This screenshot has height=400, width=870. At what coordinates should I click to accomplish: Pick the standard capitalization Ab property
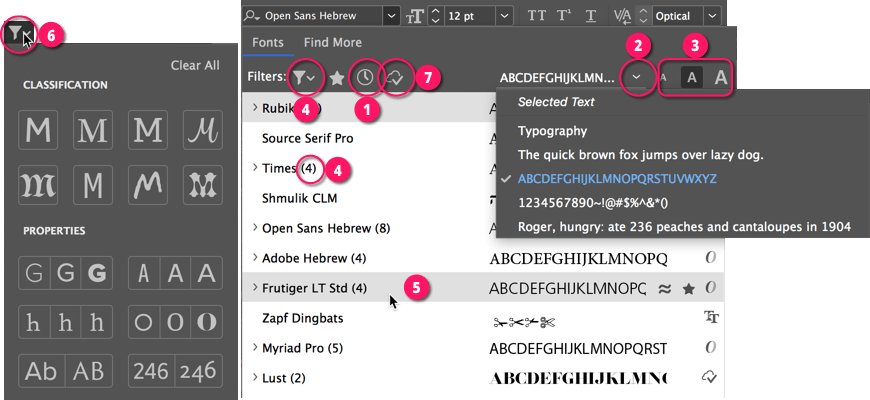coord(42,371)
